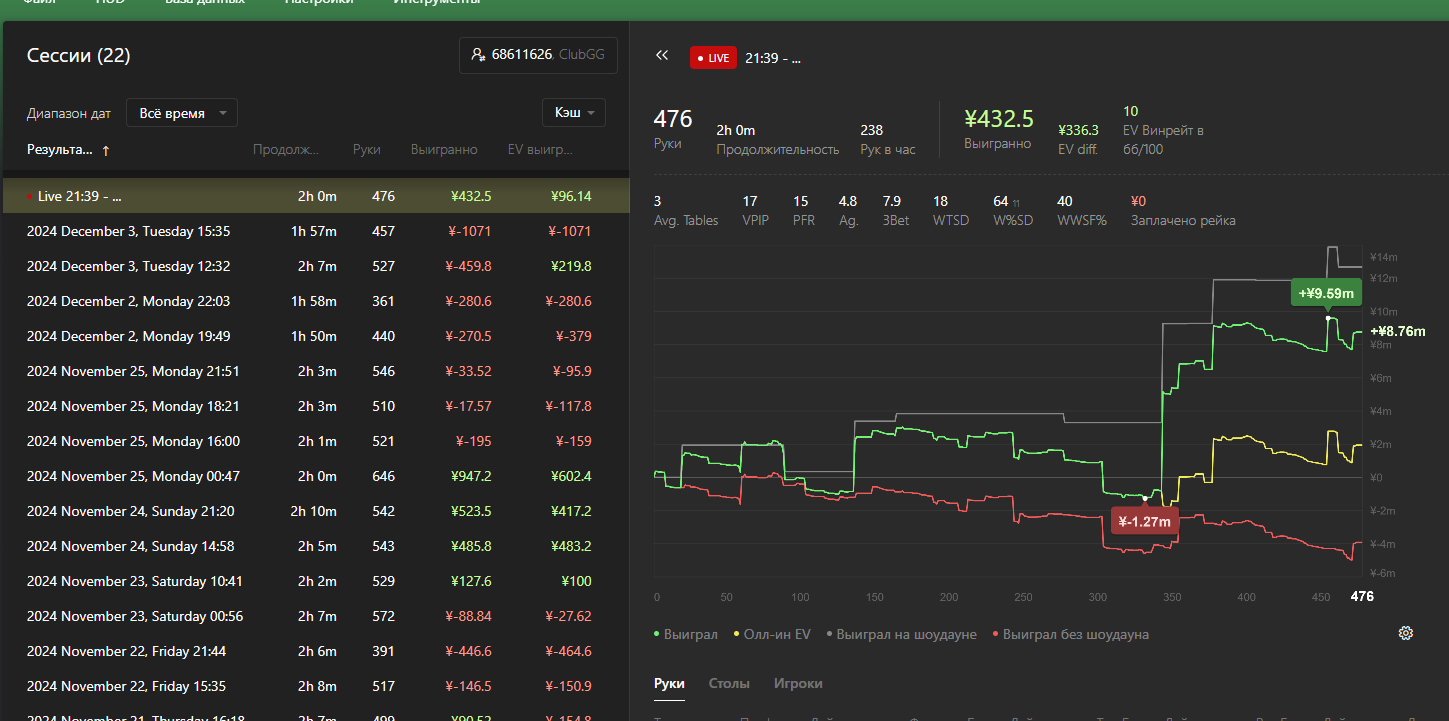Select November 24, Sunday 21:20 session
The width and height of the screenshot is (1449, 721).
[x=316, y=511]
